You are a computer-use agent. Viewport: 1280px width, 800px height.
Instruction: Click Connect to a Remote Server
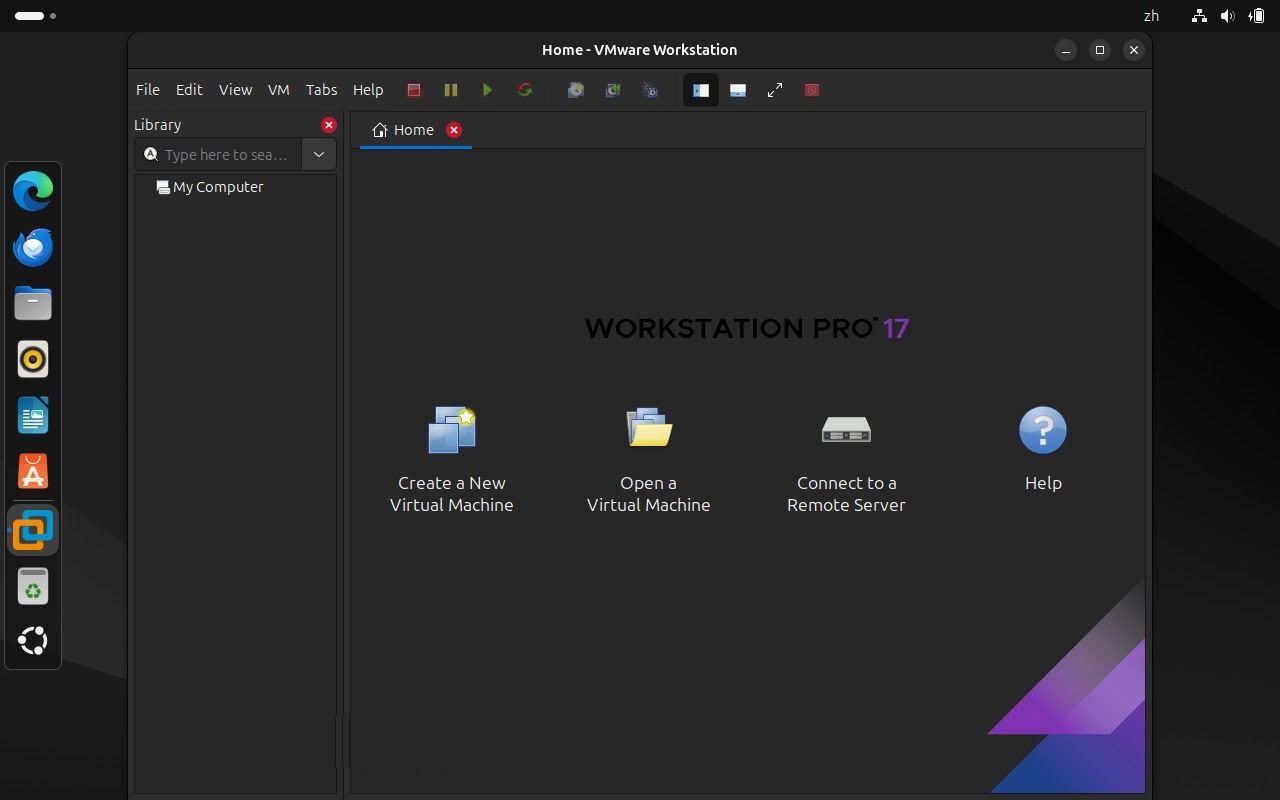click(x=846, y=460)
